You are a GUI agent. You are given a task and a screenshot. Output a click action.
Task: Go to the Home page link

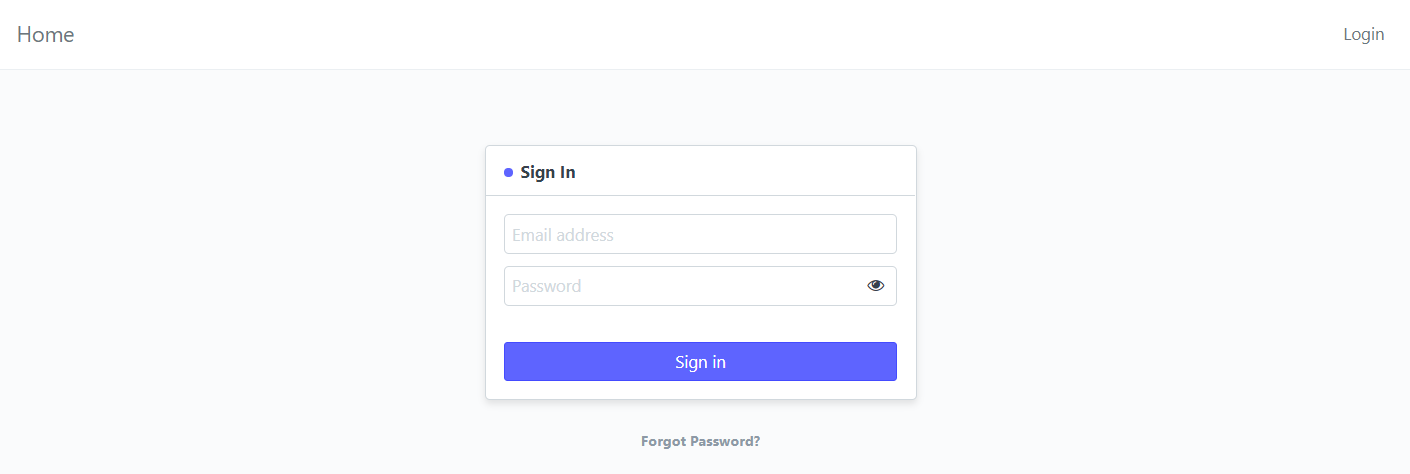click(46, 34)
